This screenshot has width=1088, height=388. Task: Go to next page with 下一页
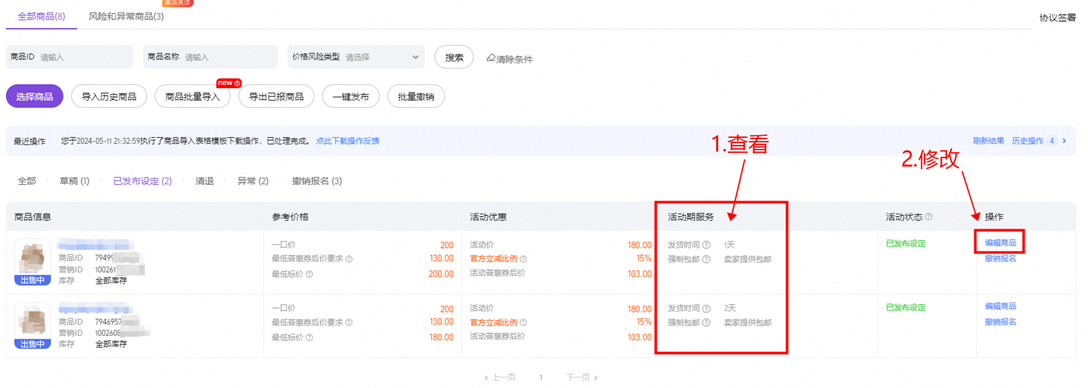[581, 378]
